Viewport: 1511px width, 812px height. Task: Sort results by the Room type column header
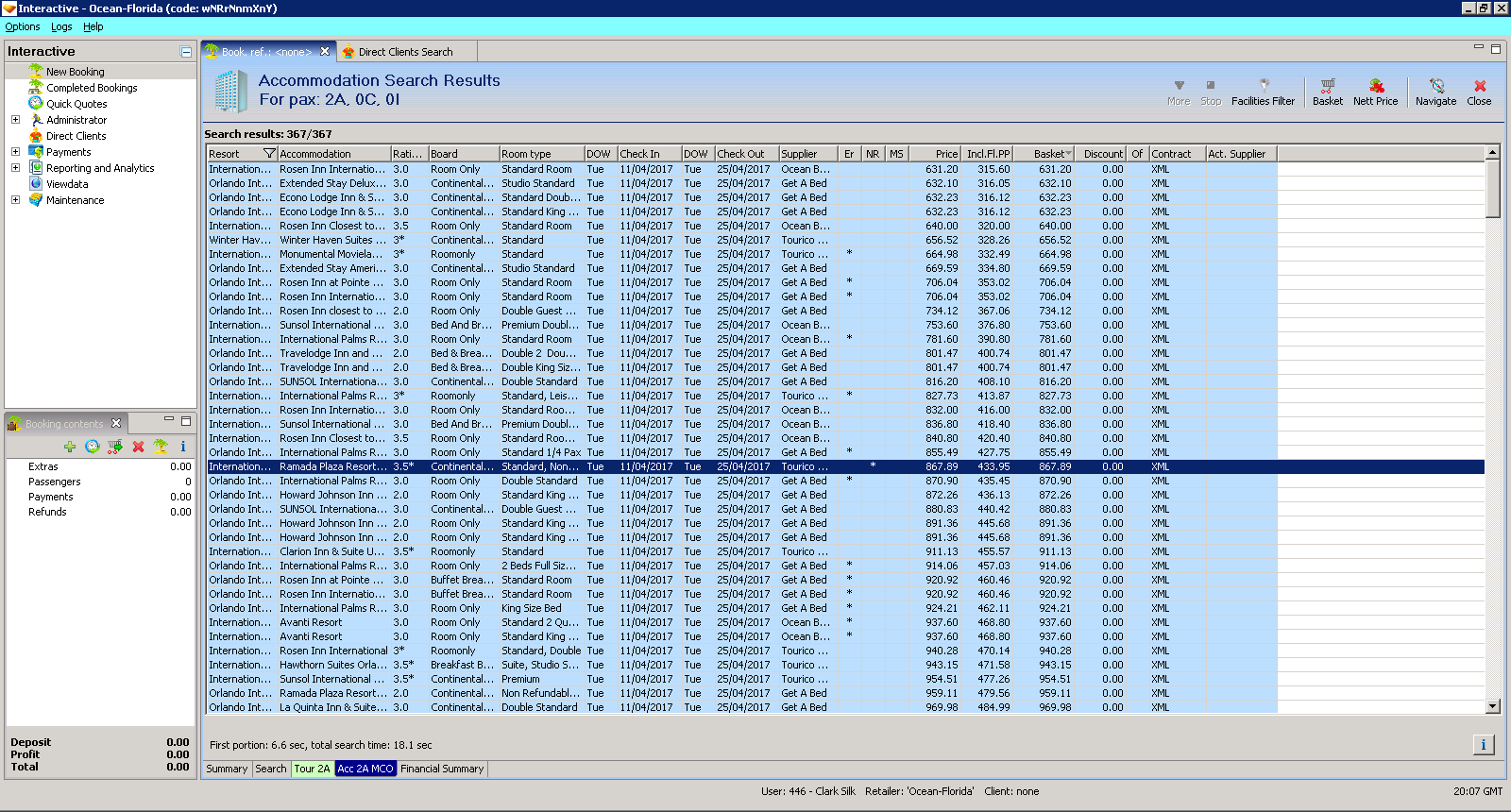point(541,154)
